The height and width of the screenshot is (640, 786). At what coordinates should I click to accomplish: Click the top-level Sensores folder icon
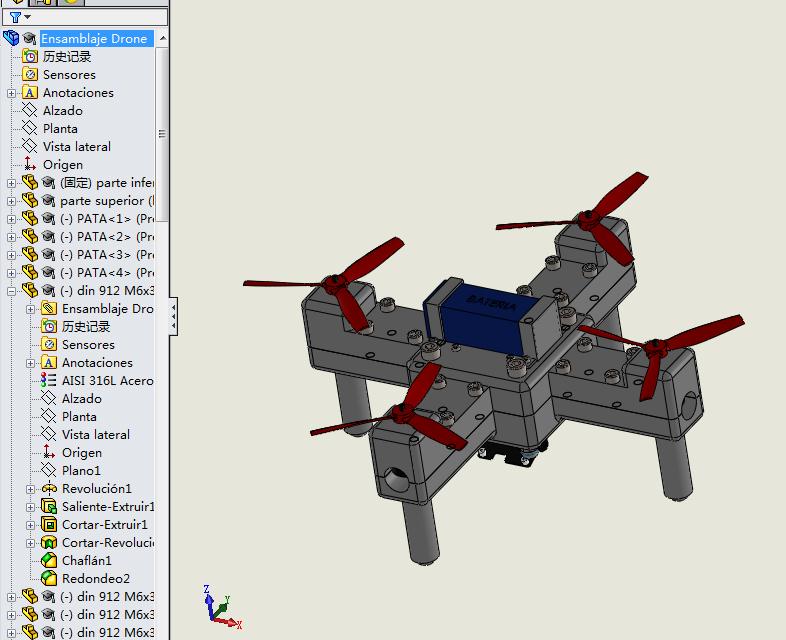click(x=30, y=74)
